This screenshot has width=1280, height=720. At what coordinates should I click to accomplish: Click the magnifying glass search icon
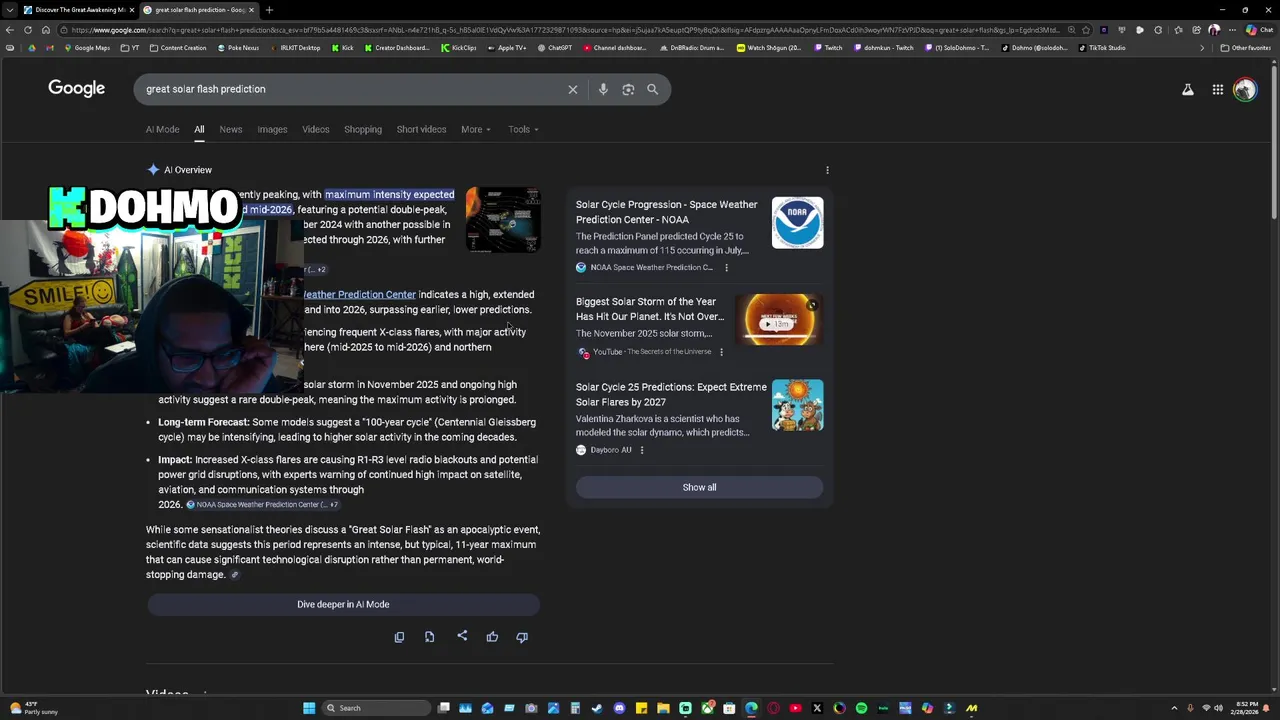pos(652,89)
